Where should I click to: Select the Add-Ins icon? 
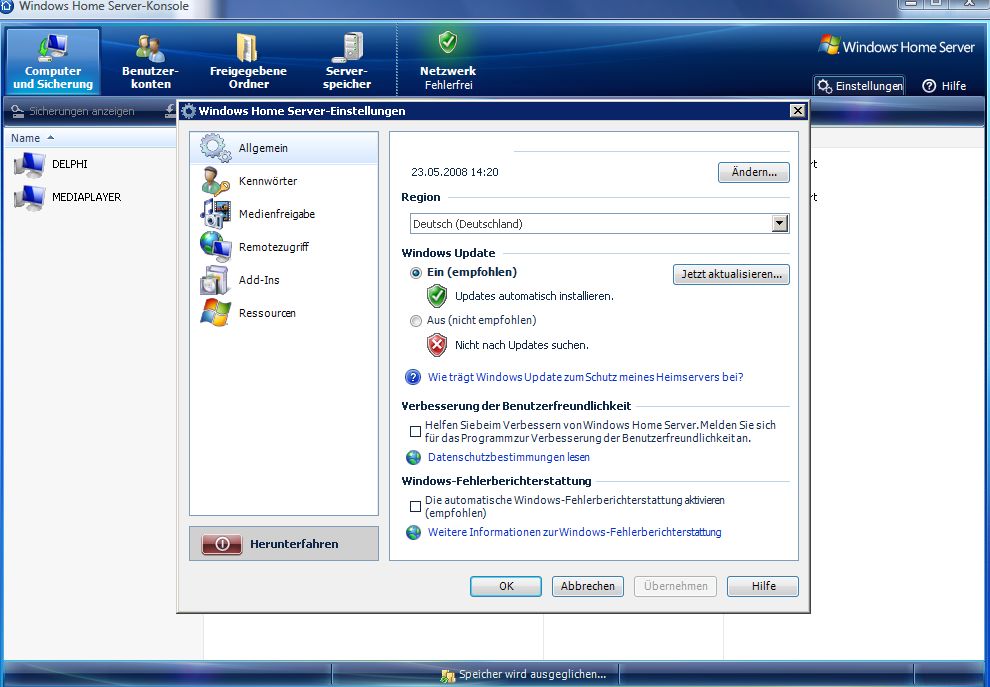(215, 280)
